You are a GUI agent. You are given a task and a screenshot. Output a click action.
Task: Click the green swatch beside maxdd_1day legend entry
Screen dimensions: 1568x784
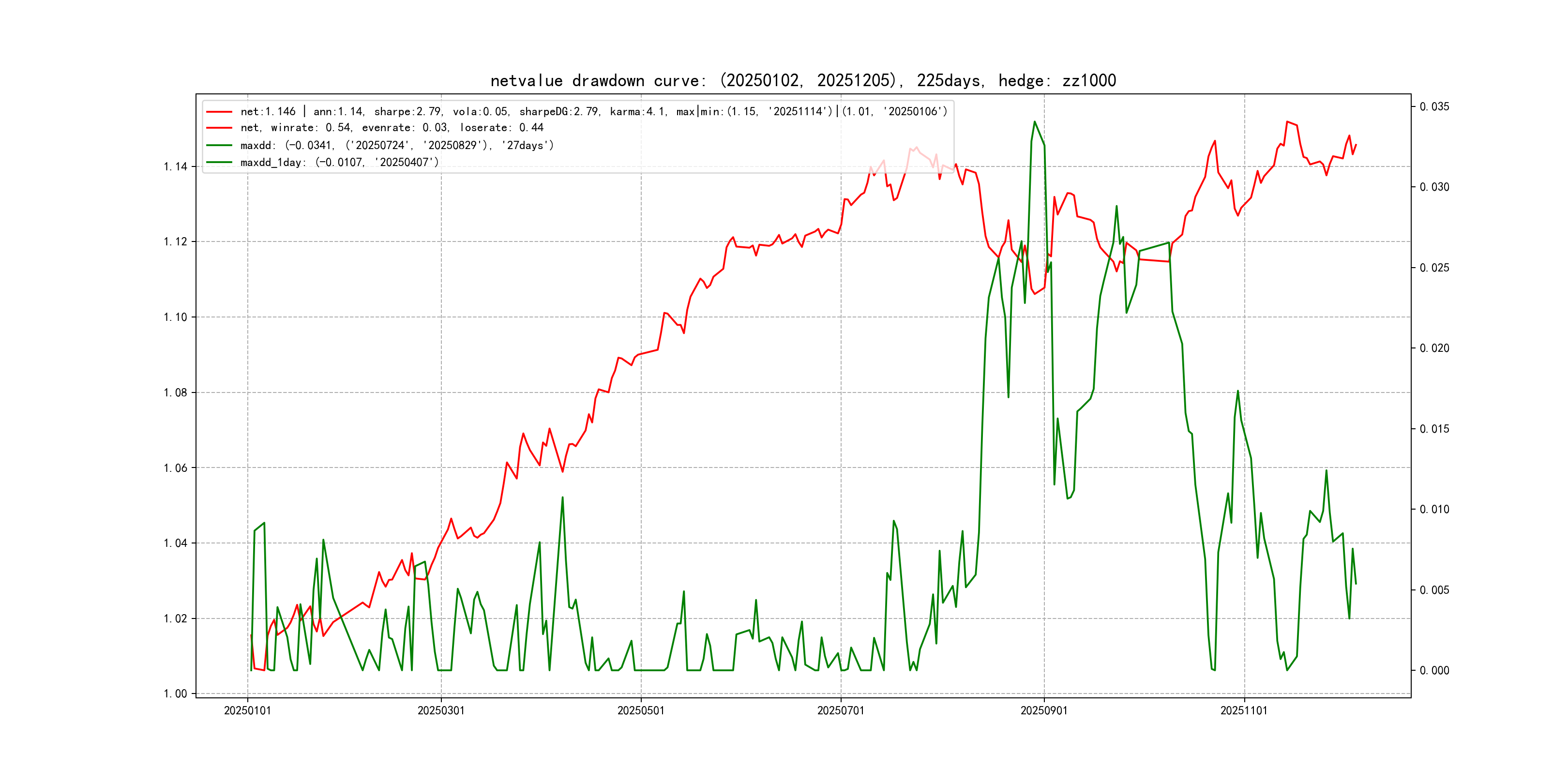219,163
